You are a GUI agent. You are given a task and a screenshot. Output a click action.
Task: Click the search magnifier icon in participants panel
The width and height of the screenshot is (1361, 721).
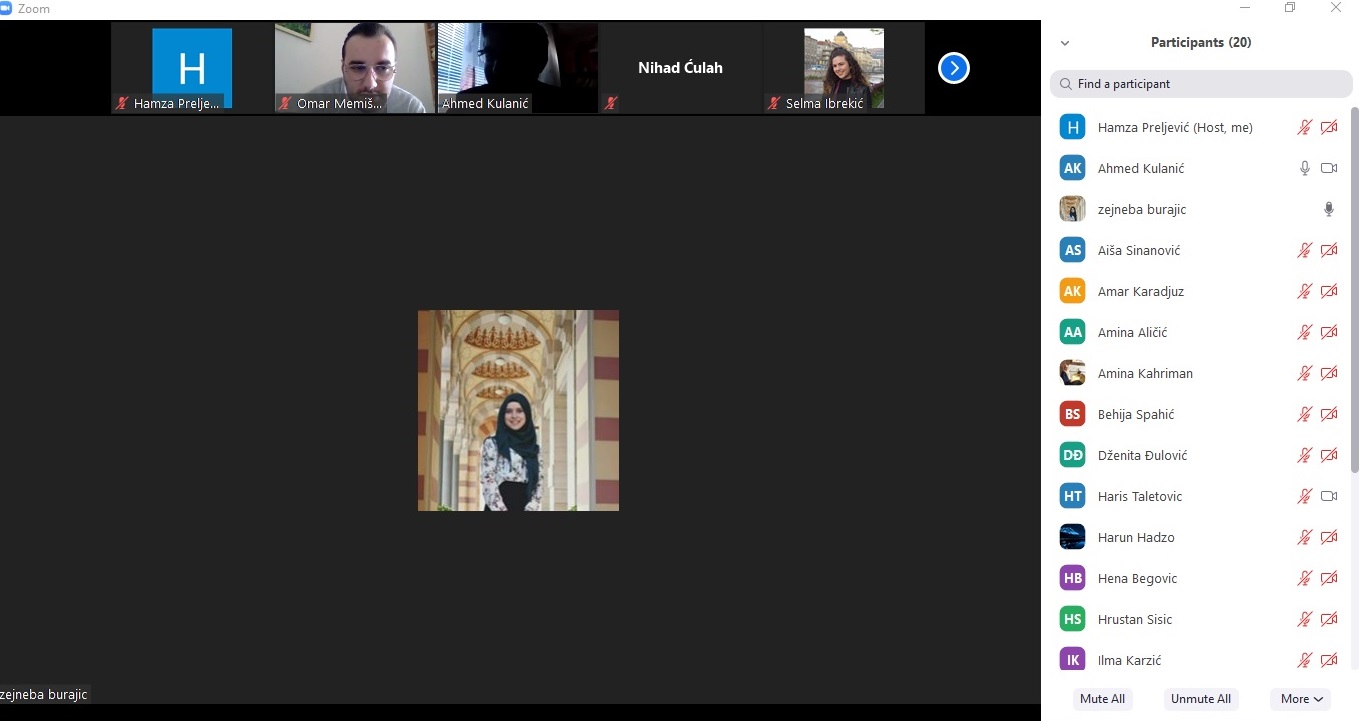click(1066, 84)
